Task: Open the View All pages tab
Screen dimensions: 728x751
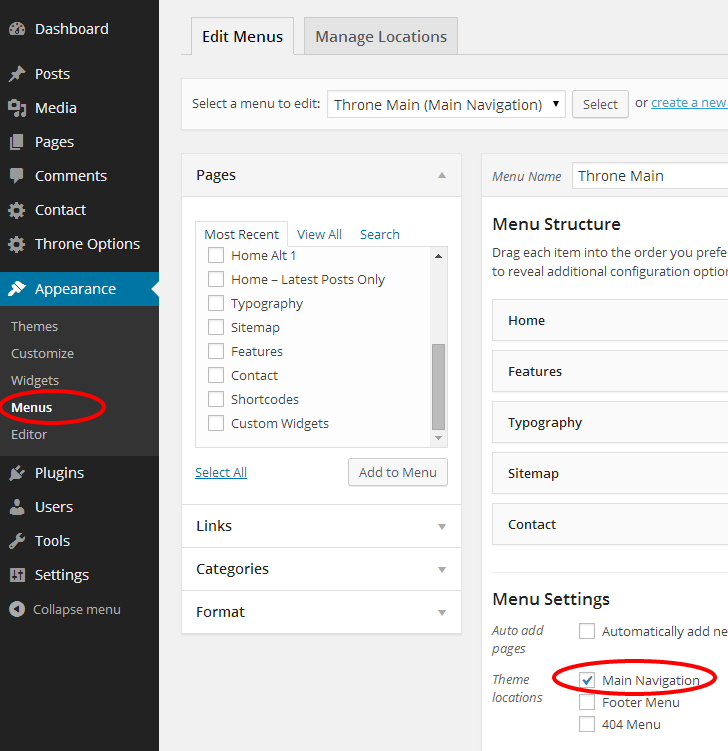Action: (319, 234)
